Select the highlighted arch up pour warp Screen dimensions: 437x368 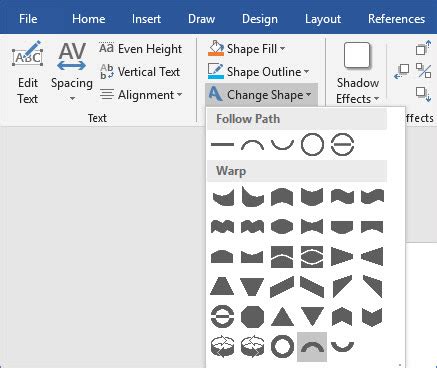pos(312,347)
